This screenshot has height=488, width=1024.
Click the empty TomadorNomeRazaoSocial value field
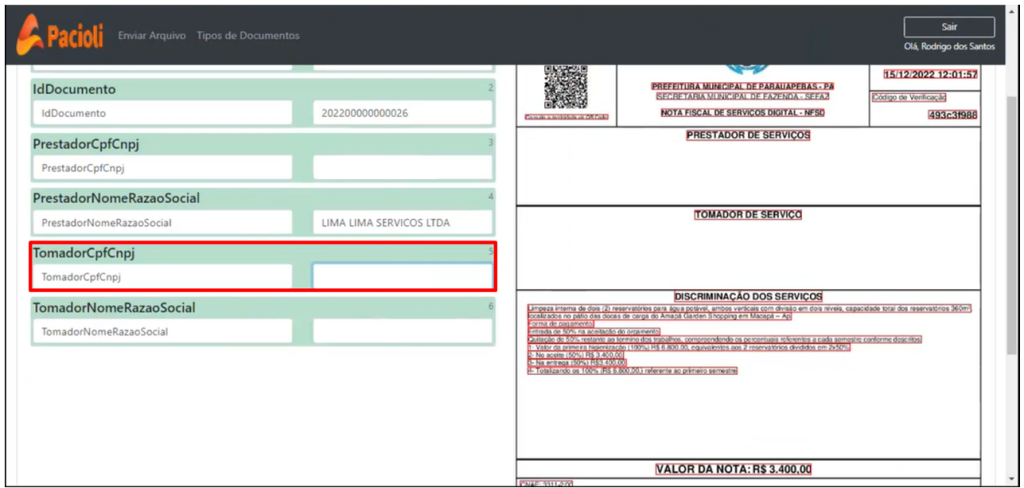coord(402,331)
